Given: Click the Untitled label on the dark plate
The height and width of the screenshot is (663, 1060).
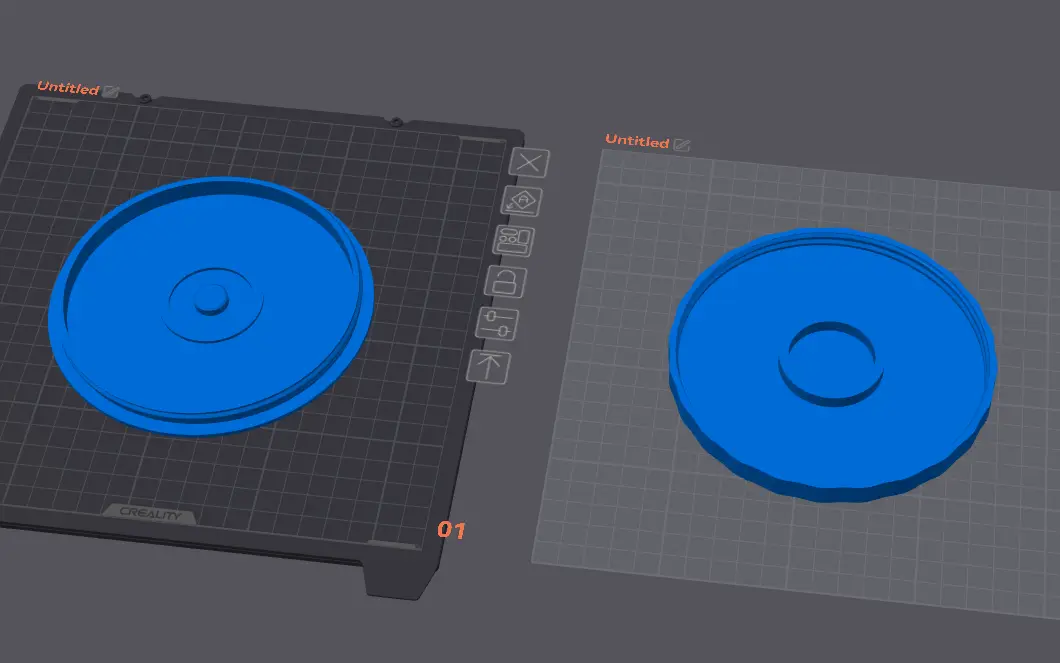Looking at the screenshot, I should tap(68, 88).
